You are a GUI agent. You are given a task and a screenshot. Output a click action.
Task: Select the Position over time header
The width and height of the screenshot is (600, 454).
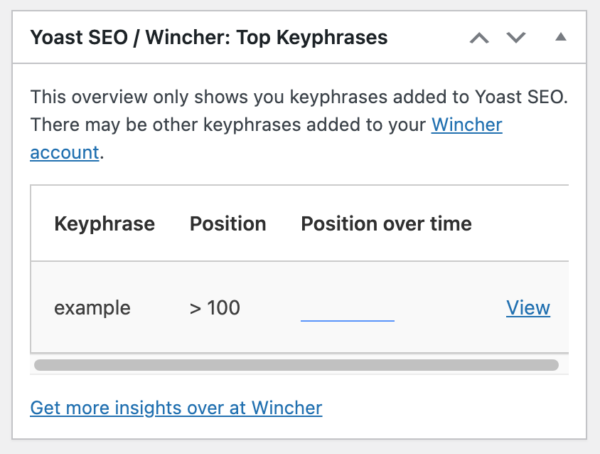[386, 224]
